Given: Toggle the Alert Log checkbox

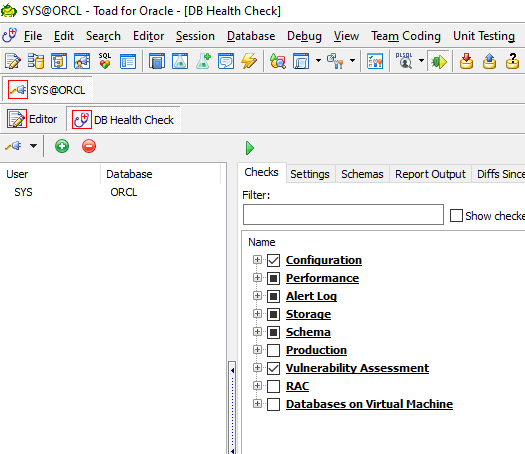Looking at the screenshot, I should 274,296.
